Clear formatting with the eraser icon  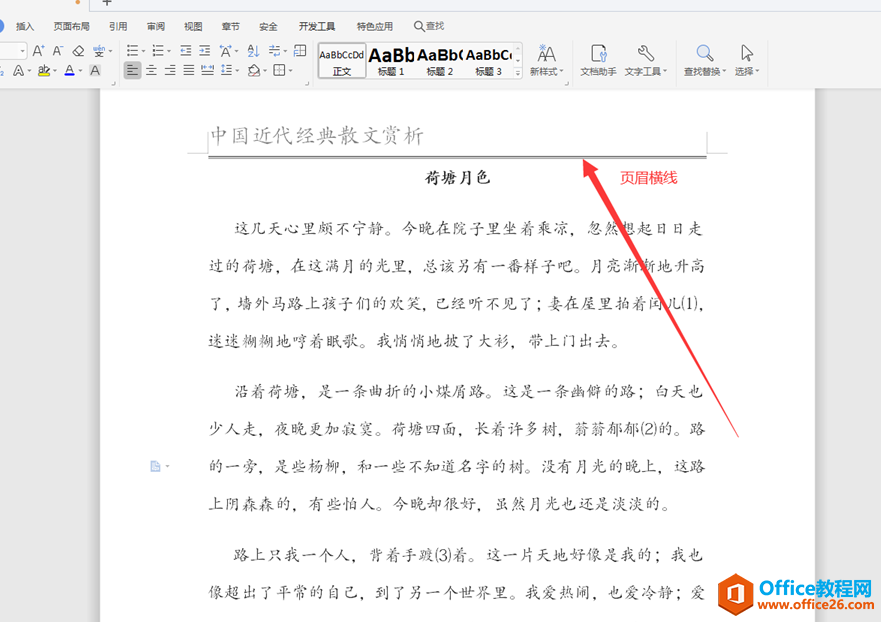click(x=78, y=51)
